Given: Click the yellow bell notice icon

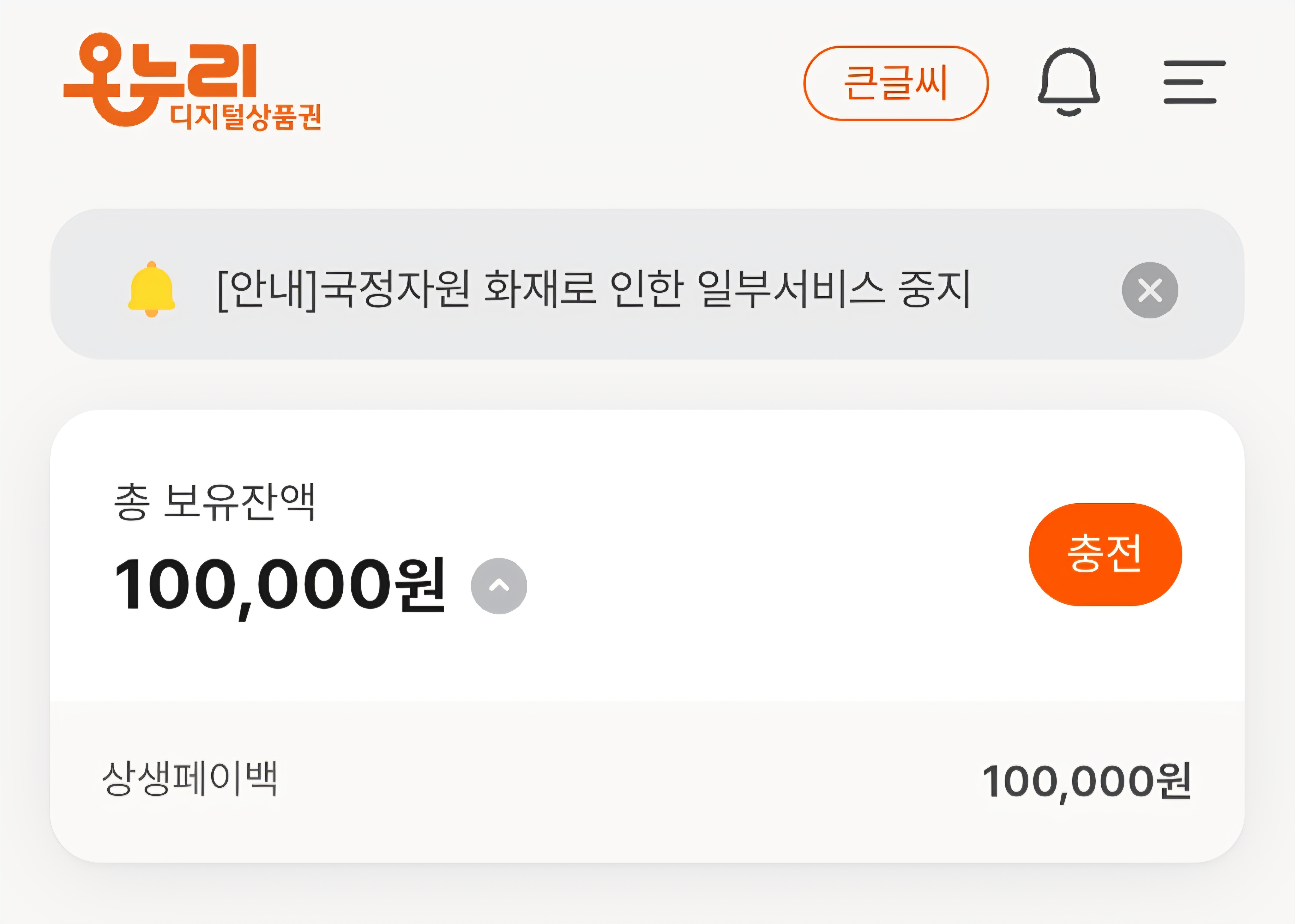Looking at the screenshot, I should 151,289.
